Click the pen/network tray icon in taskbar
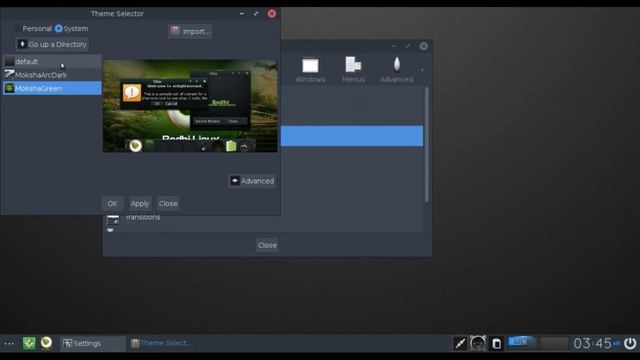Image resolution: width=640 pixels, height=360 pixels. [x=460, y=344]
